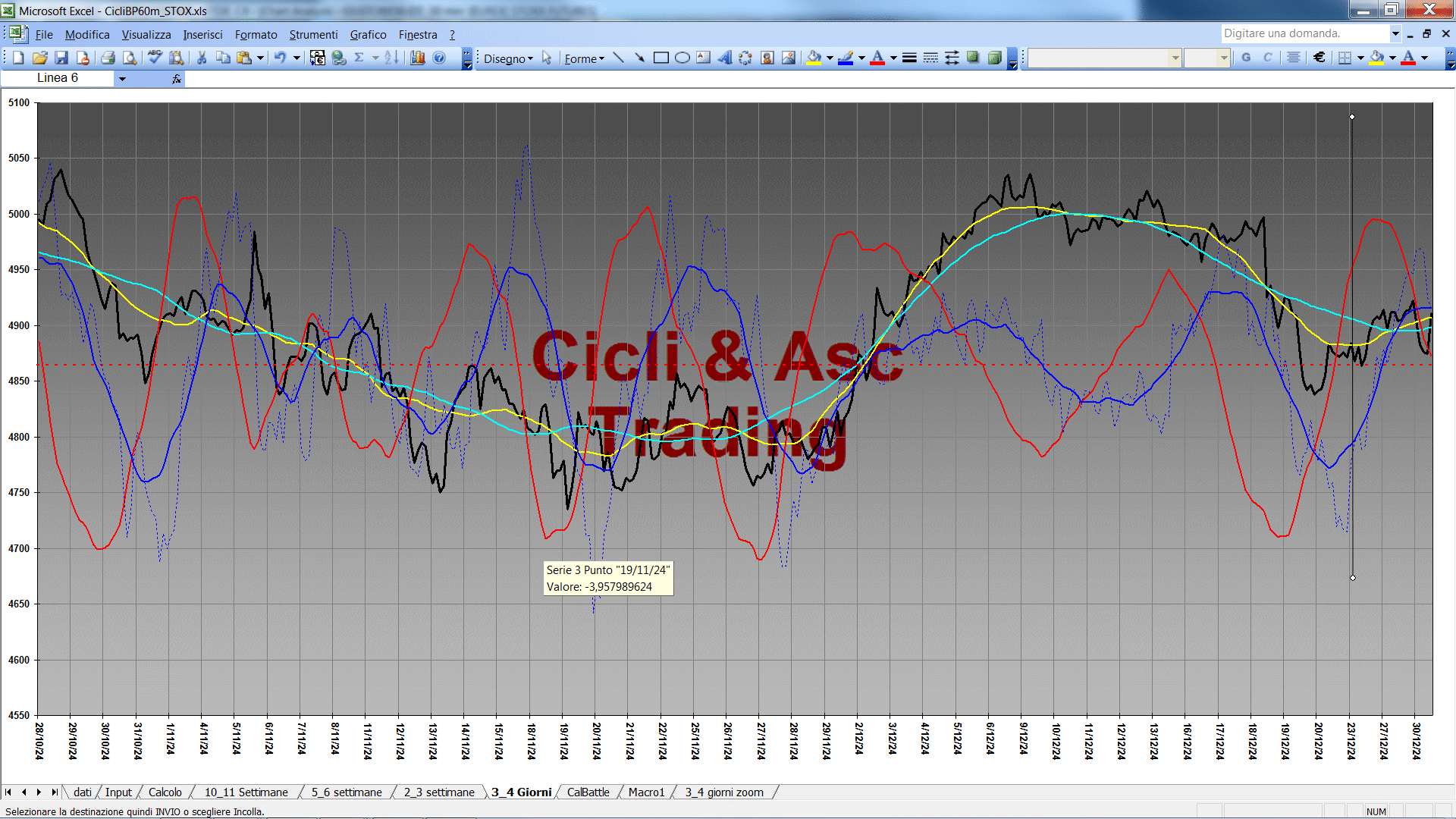Switch to the 10_11 Settimane sheet tab
This screenshot has height=819, width=1456.
point(246,792)
